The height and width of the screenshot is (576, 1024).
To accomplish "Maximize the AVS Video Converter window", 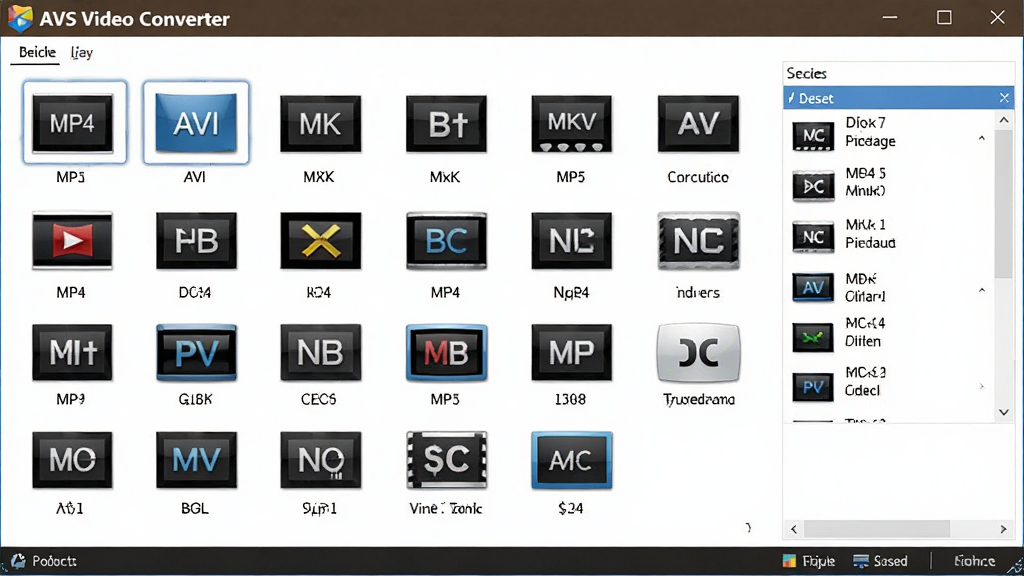I will click(944, 18).
